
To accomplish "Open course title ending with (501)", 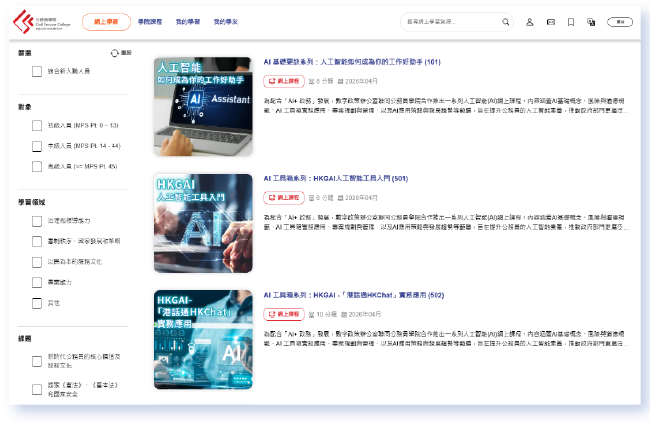I will 336,179.
